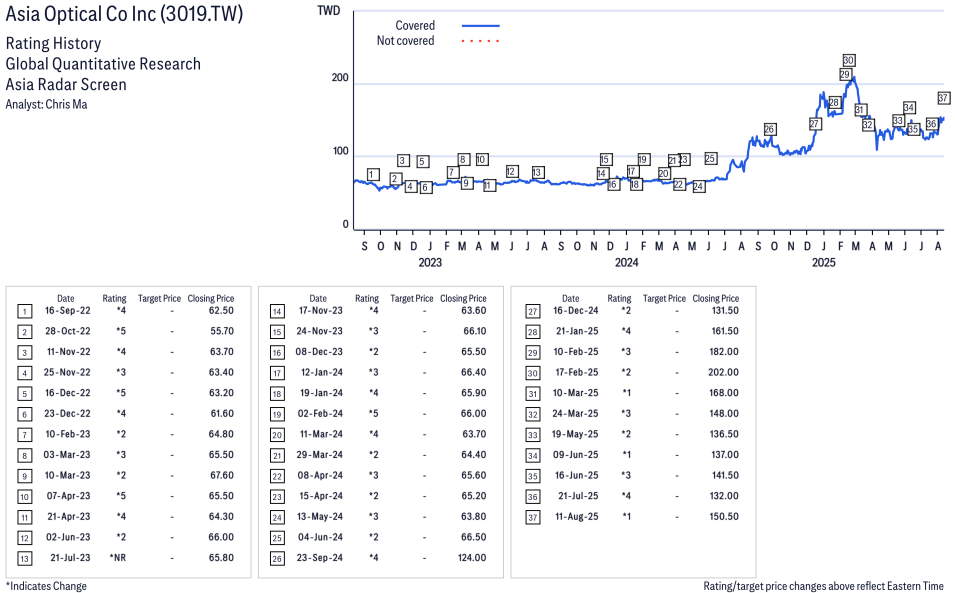Click the numbered box 13 beside 21-Jul-23

coord(24,559)
